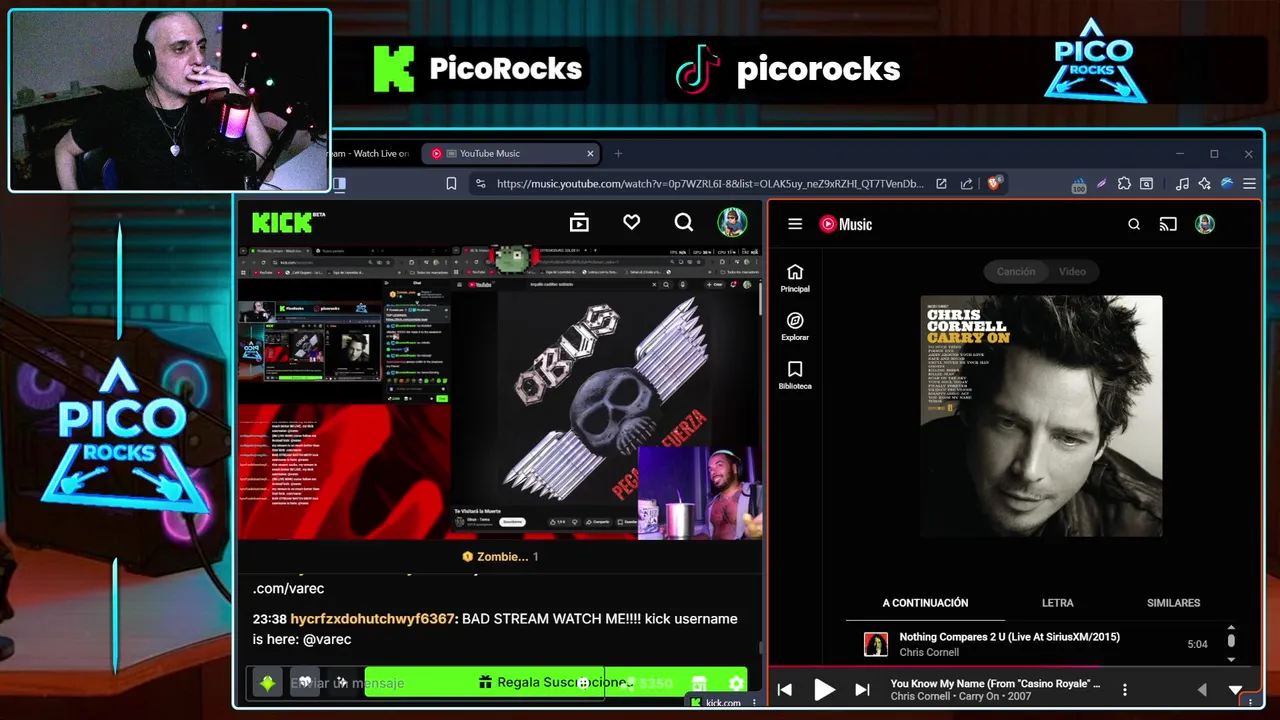Open Explorar in YouTube Music sidebar
This screenshot has width=1280, height=720.
tap(795, 326)
